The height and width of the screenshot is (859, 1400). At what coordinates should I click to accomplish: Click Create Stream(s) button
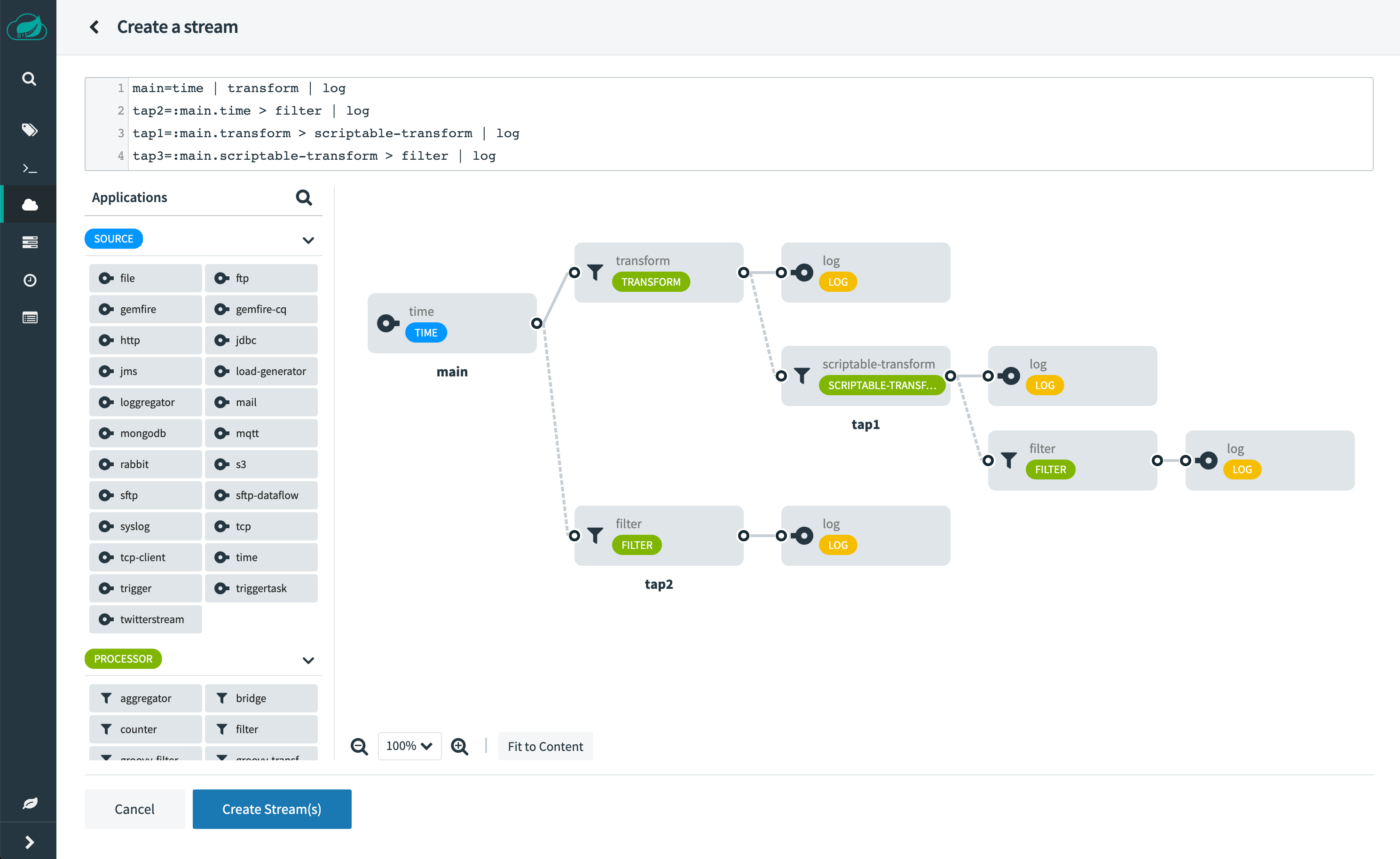coord(272,809)
